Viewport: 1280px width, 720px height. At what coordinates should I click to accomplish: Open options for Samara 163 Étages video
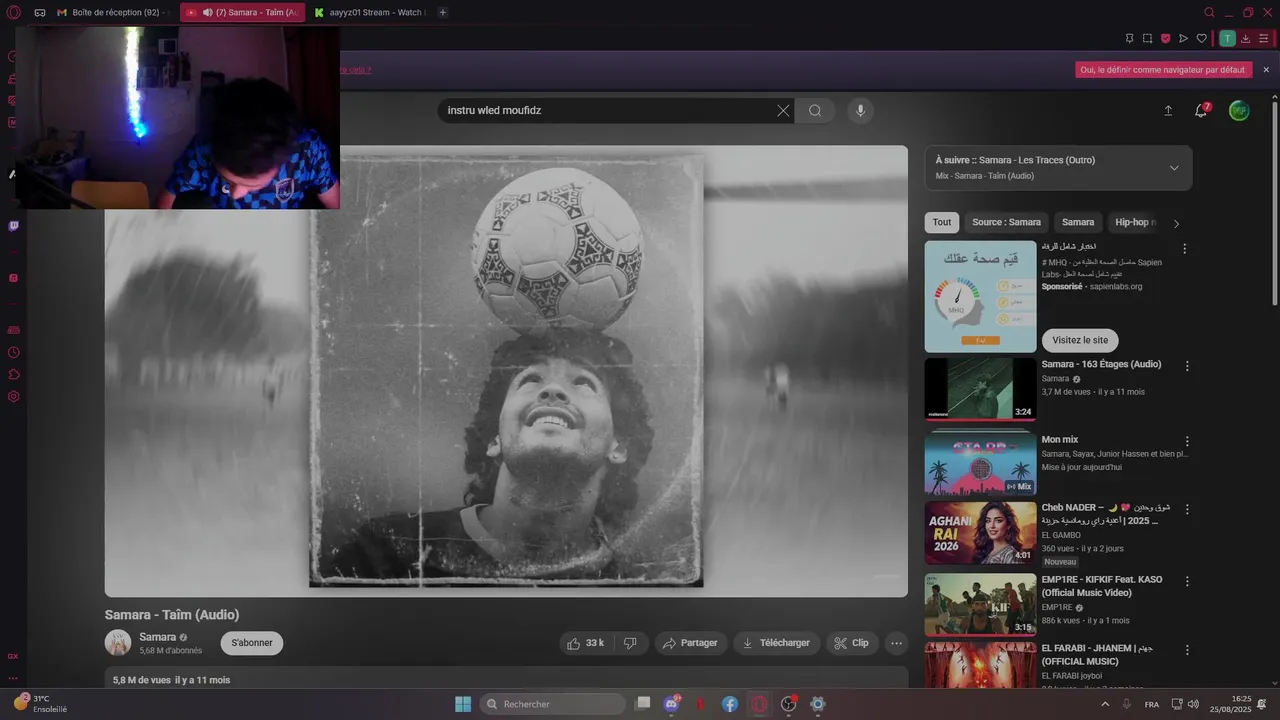pos(1187,366)
